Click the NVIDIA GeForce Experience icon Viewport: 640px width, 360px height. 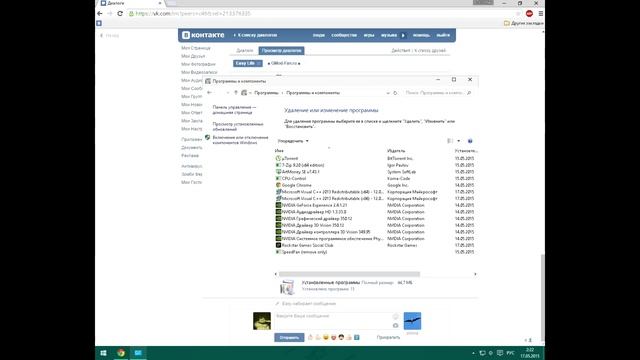pyautogui.click(x=278, y=205)
